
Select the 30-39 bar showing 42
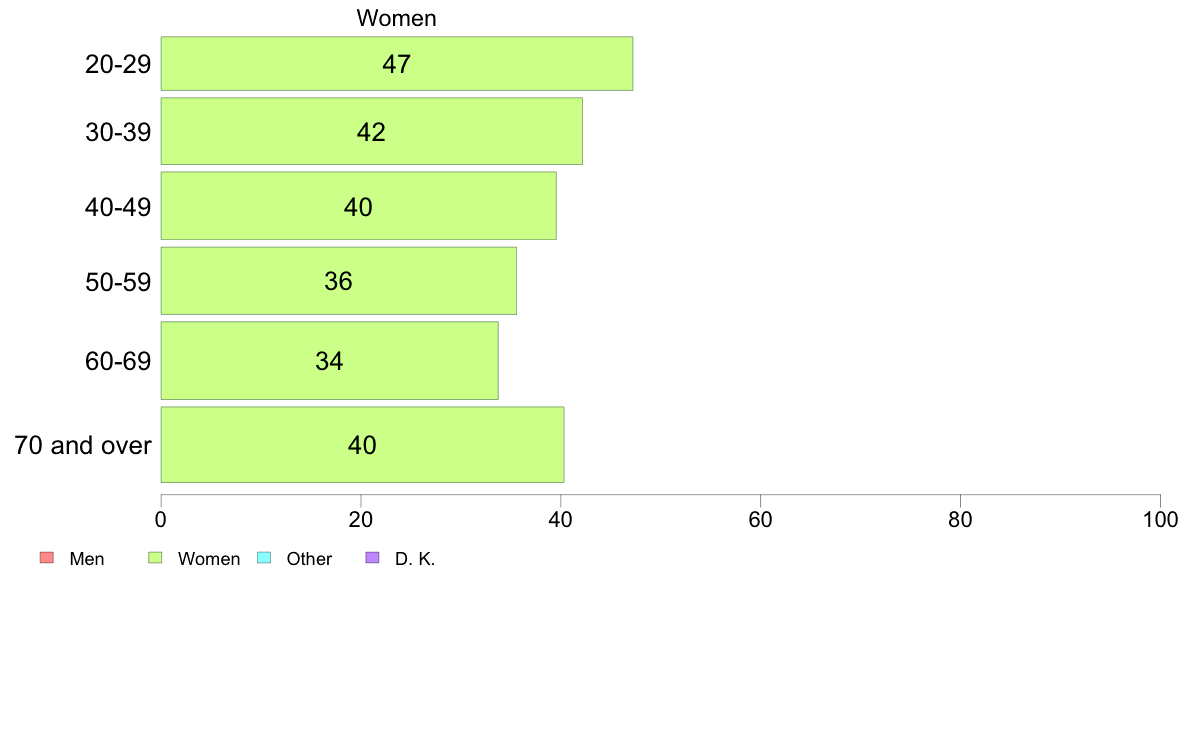tap(371, 131)
